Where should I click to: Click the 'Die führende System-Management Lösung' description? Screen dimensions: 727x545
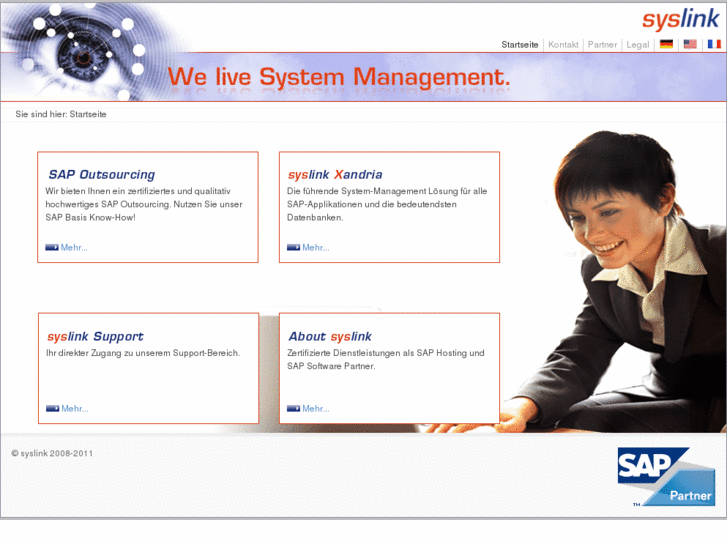[387, 204]
